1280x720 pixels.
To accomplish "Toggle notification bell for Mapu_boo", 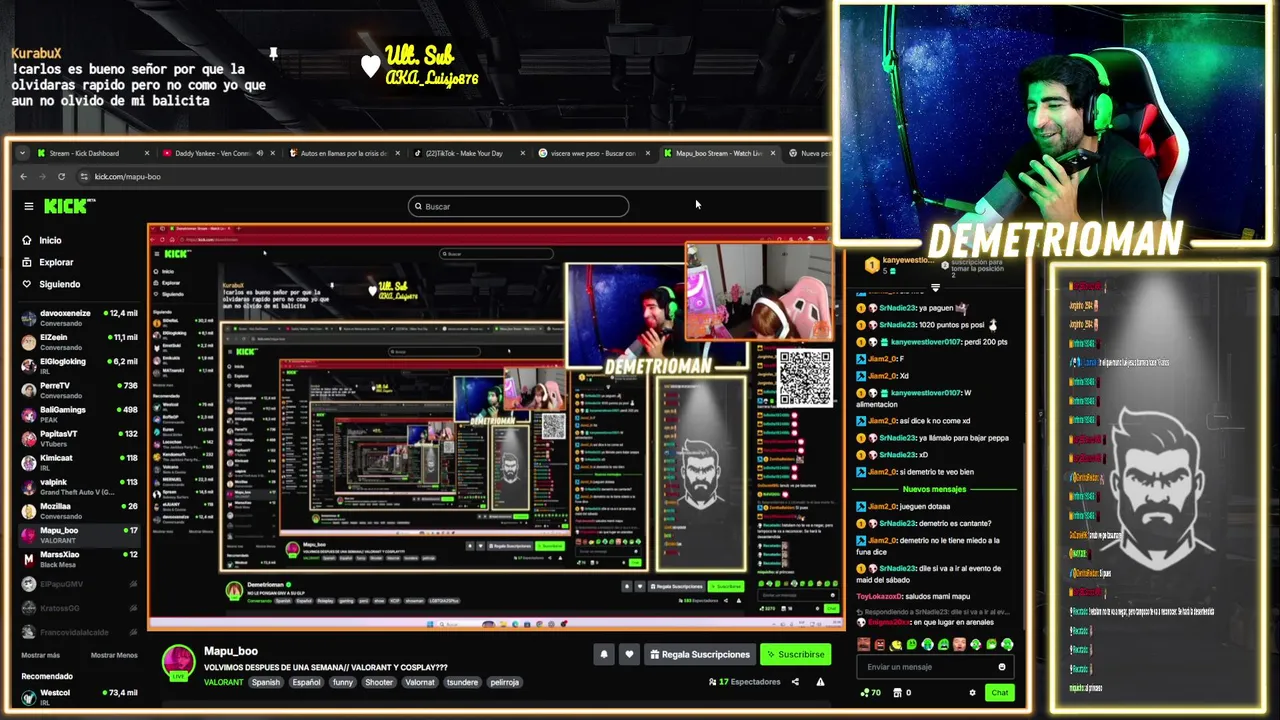I will (603, 654).
